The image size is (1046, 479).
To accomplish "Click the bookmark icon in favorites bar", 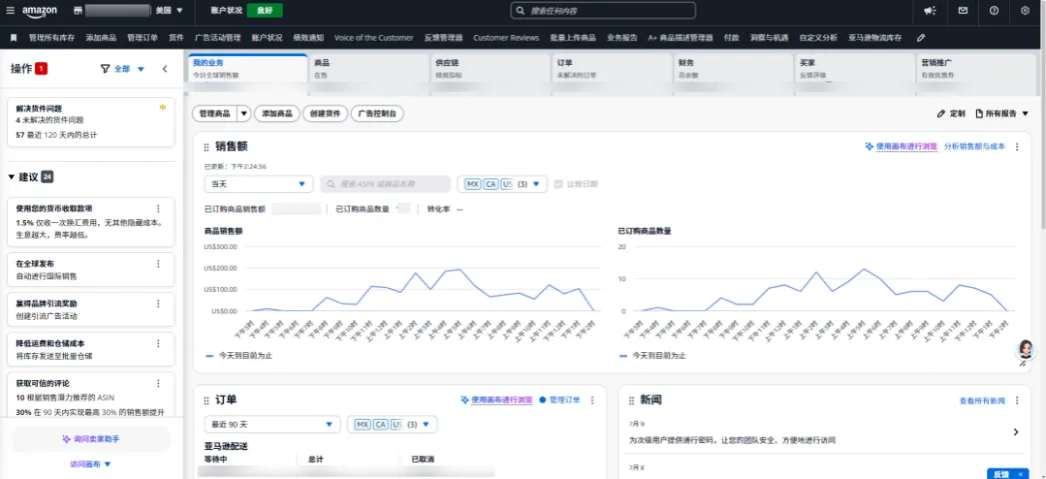I will coord(13,38).
